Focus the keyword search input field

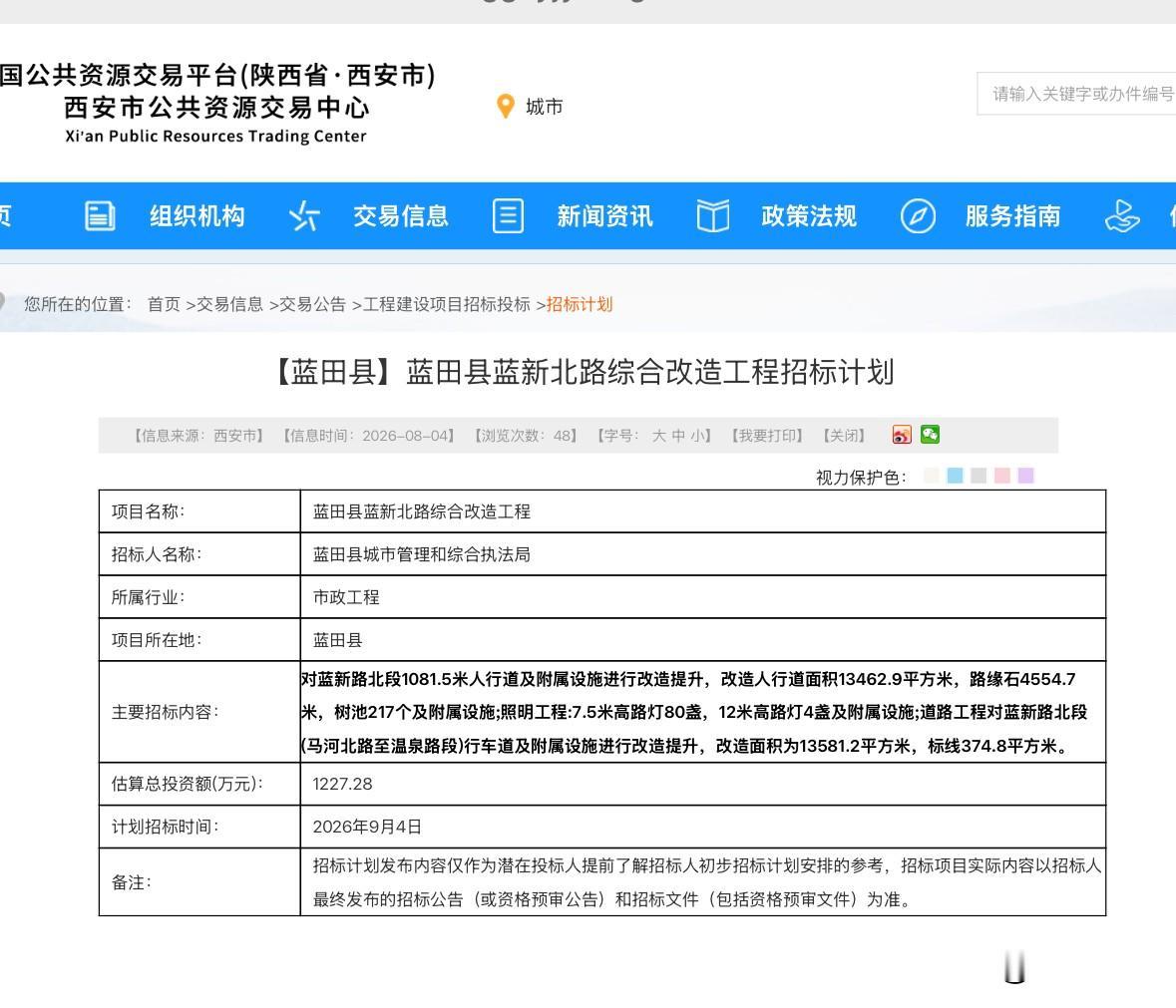click(x=1076, y=94)
